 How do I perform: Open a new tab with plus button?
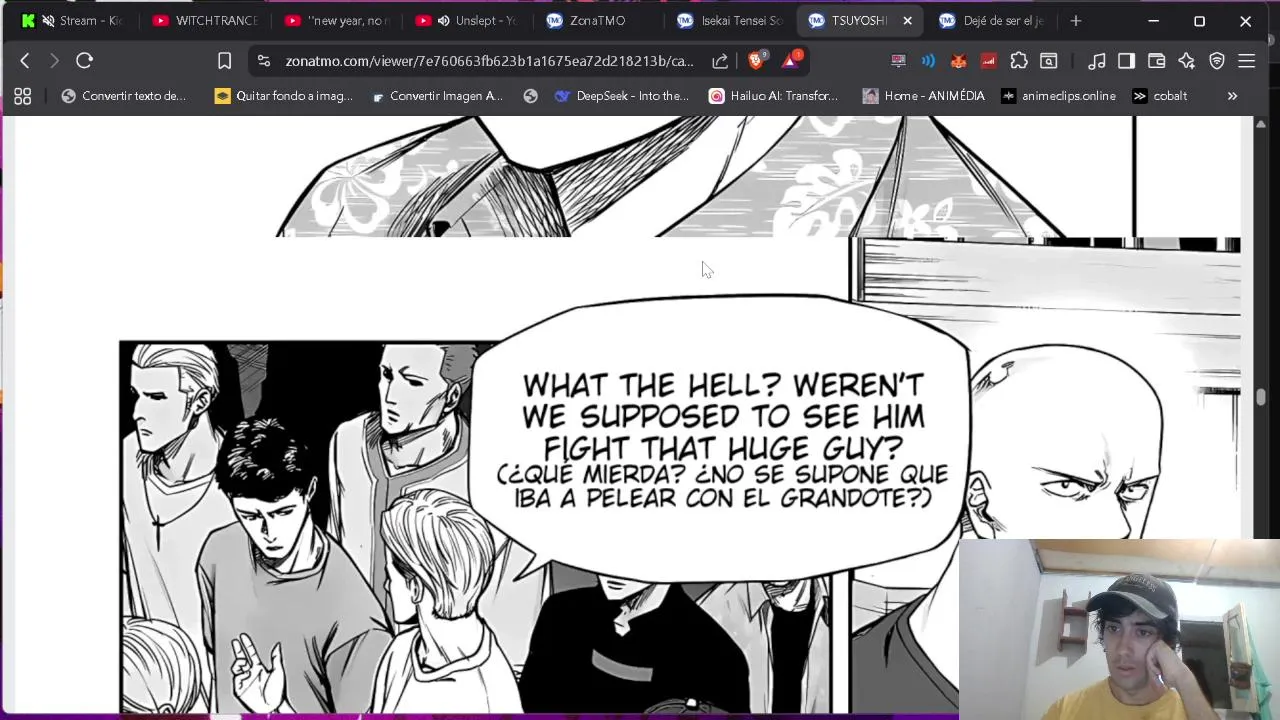(x=1076, y=21)
